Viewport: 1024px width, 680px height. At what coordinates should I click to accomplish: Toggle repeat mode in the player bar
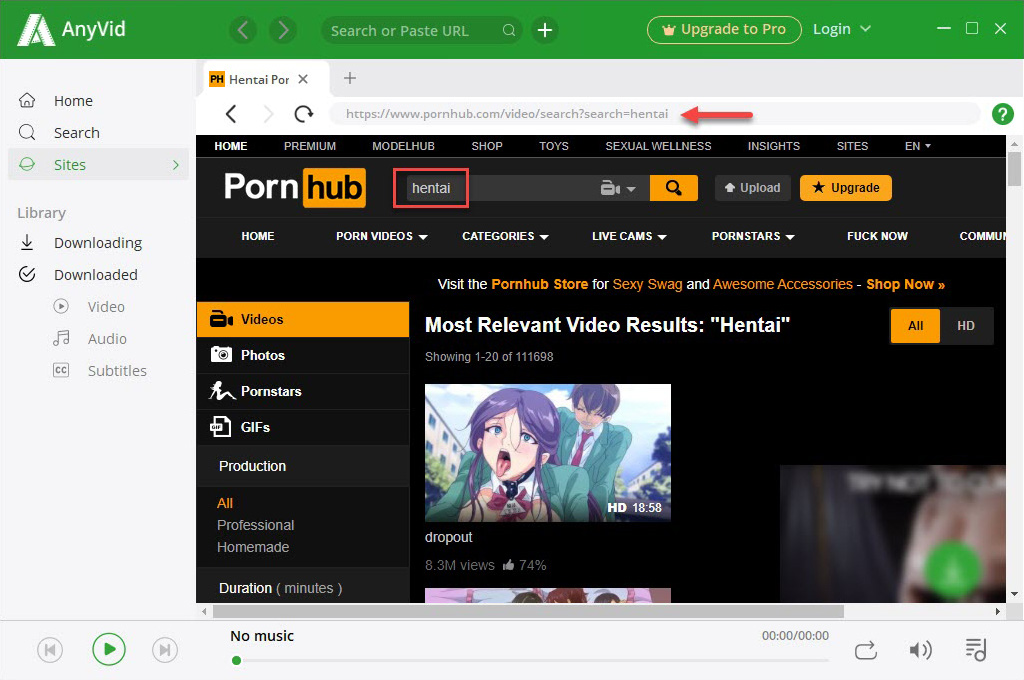pos(866,651)
